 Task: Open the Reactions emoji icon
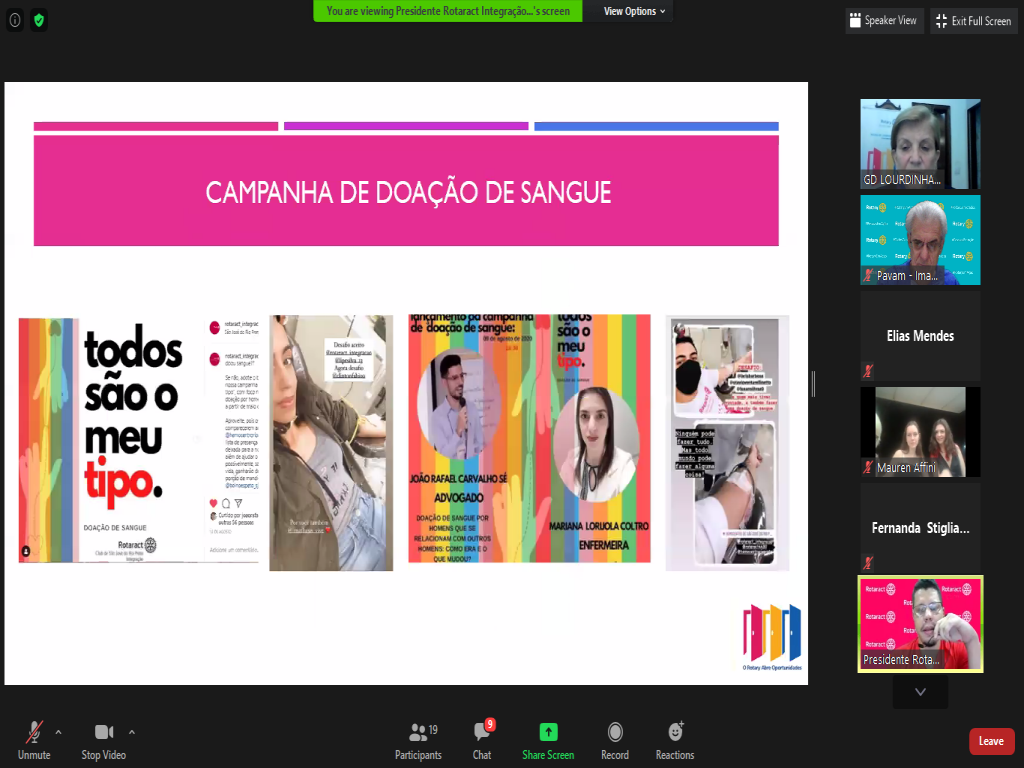pyautogui.click(x=675, y=732)
